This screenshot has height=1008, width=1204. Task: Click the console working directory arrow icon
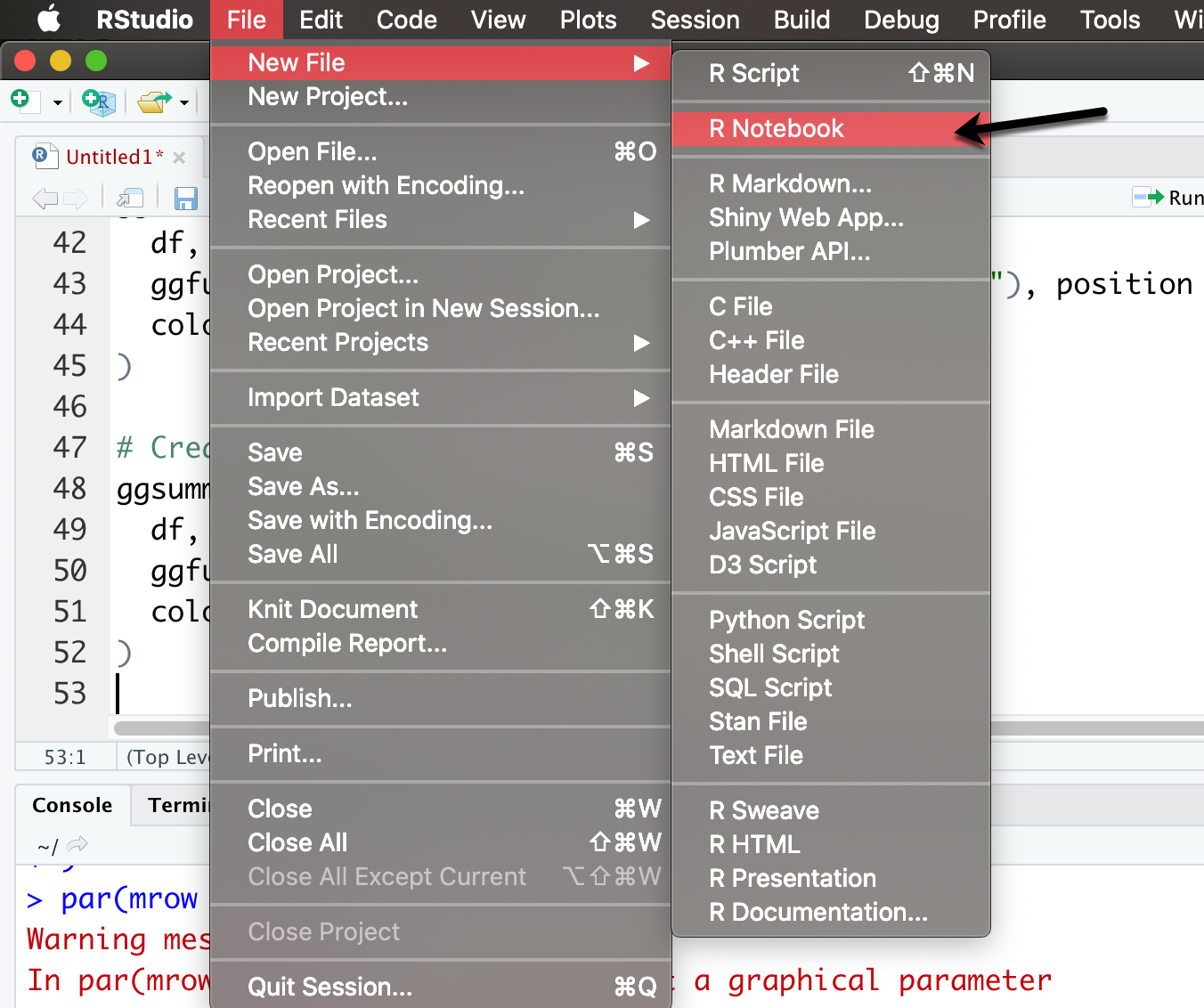click(x=77, y=844)
